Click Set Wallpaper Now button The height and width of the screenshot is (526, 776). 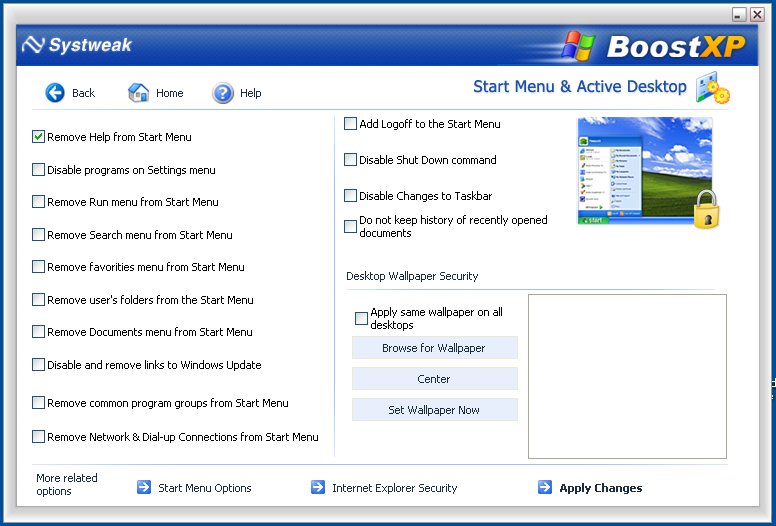point(435,410)
